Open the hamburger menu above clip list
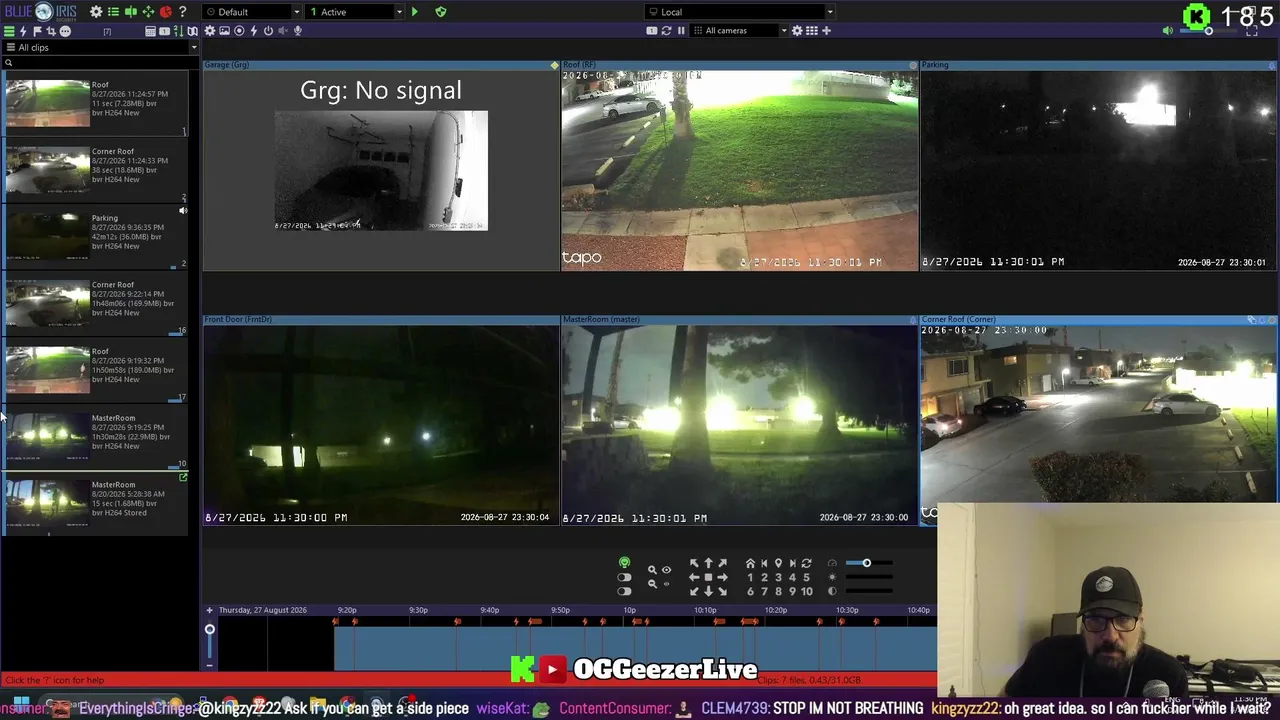The image size is (1280, 720). click(9, 31)
